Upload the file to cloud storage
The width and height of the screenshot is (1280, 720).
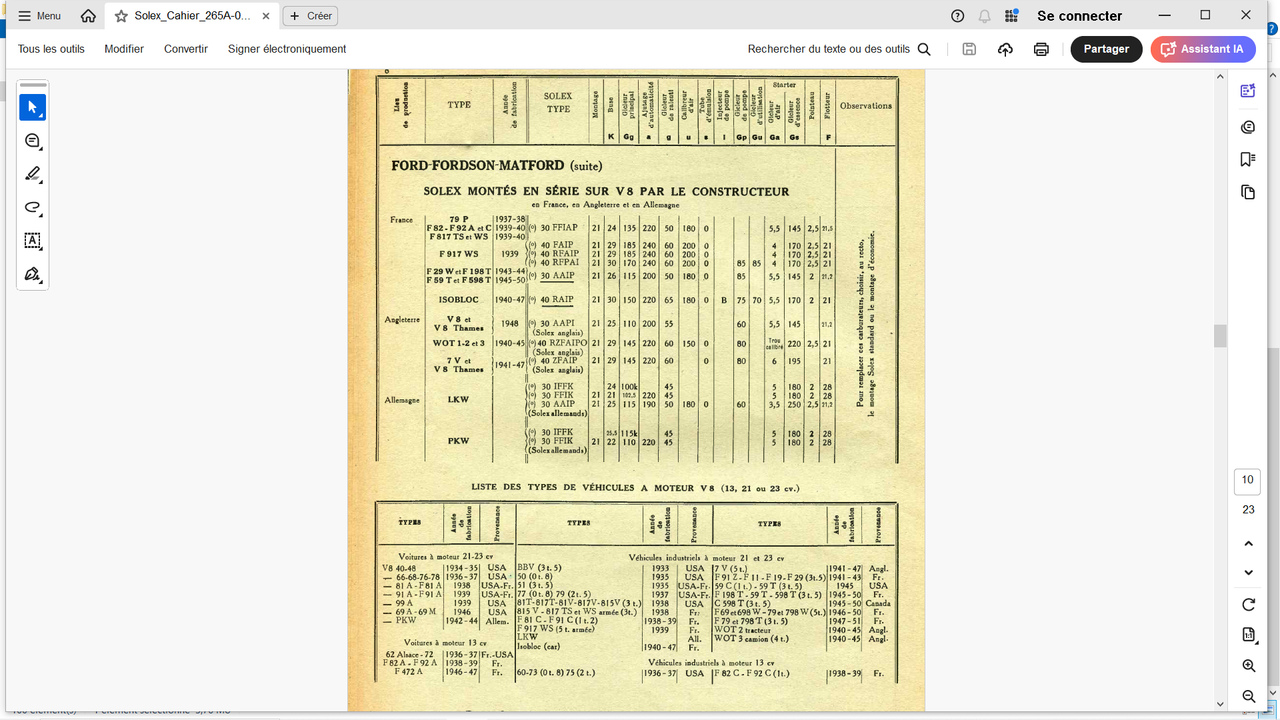coord(1005,49)
